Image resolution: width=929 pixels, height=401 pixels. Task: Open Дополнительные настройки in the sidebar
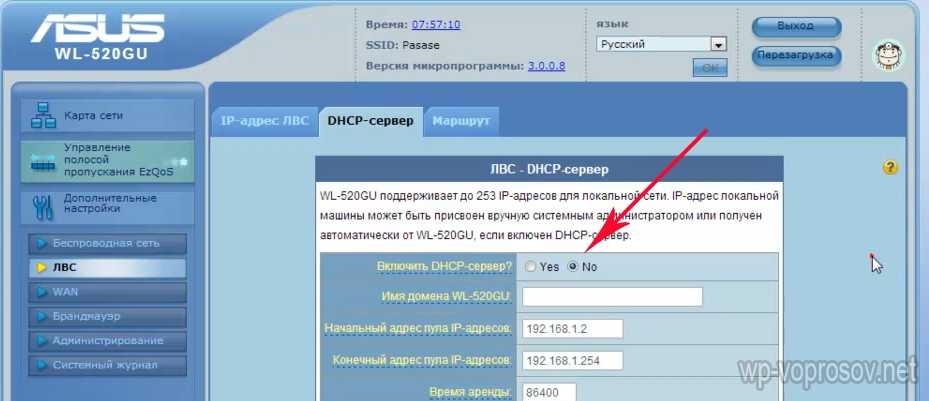(107, 207)
